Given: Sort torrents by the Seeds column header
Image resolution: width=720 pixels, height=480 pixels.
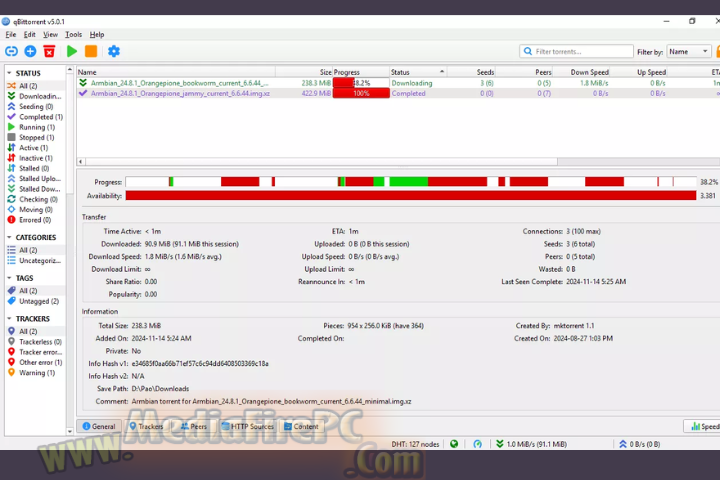Looking at the screenshot, I should pos(472,72).
